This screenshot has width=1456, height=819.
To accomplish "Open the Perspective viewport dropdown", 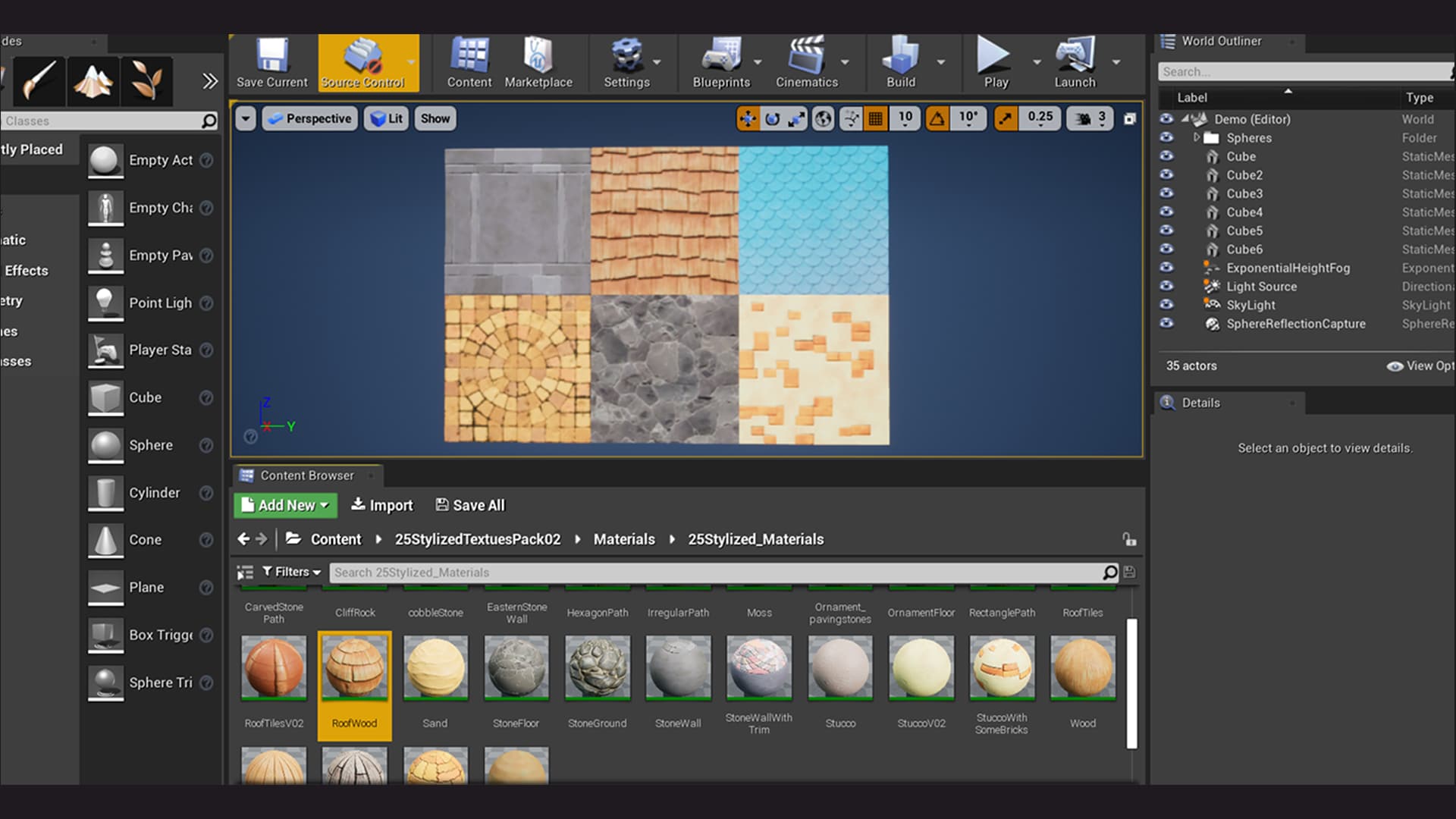I will [309, 118].
